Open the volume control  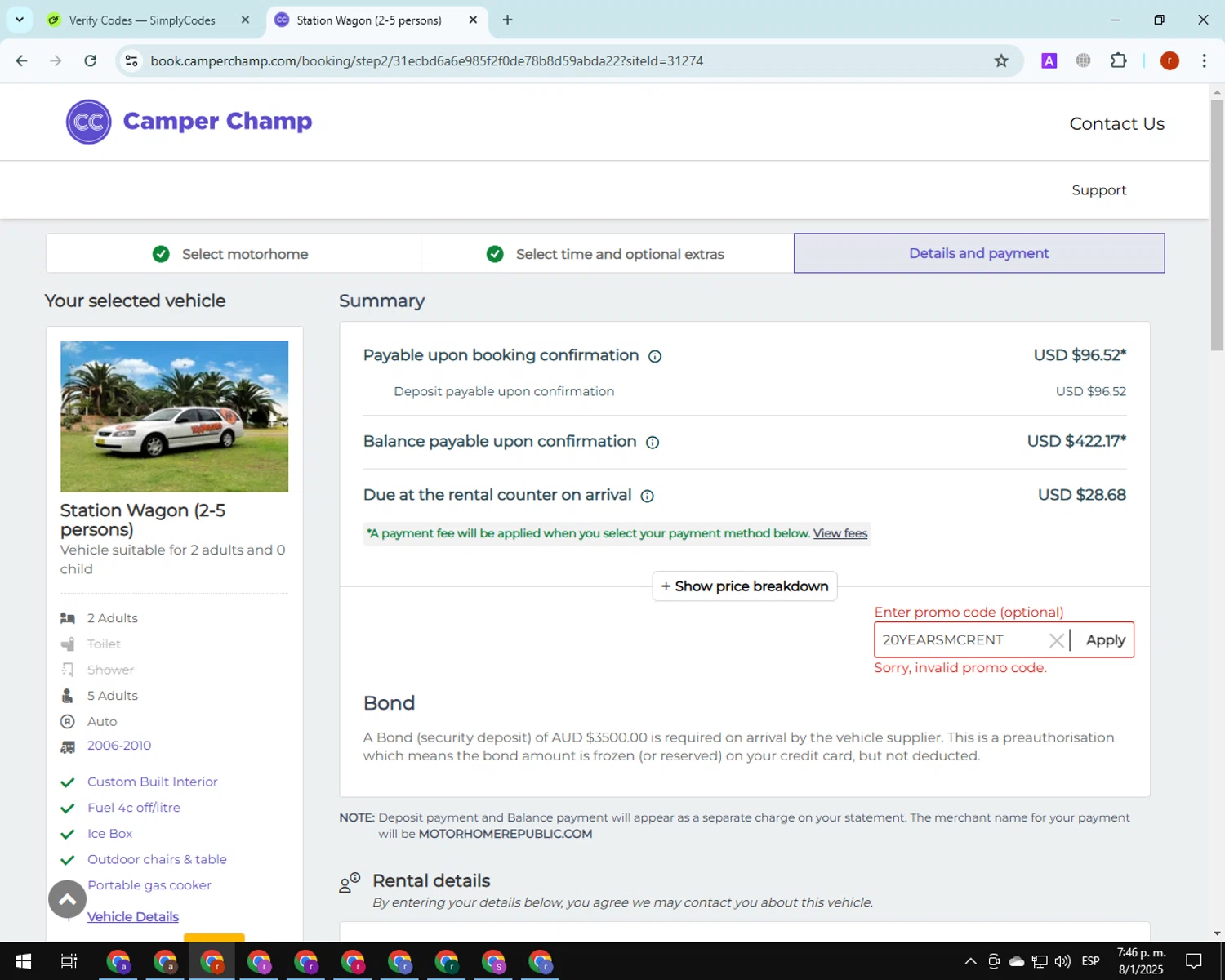pyautogui.click(x=1062, y=961)
